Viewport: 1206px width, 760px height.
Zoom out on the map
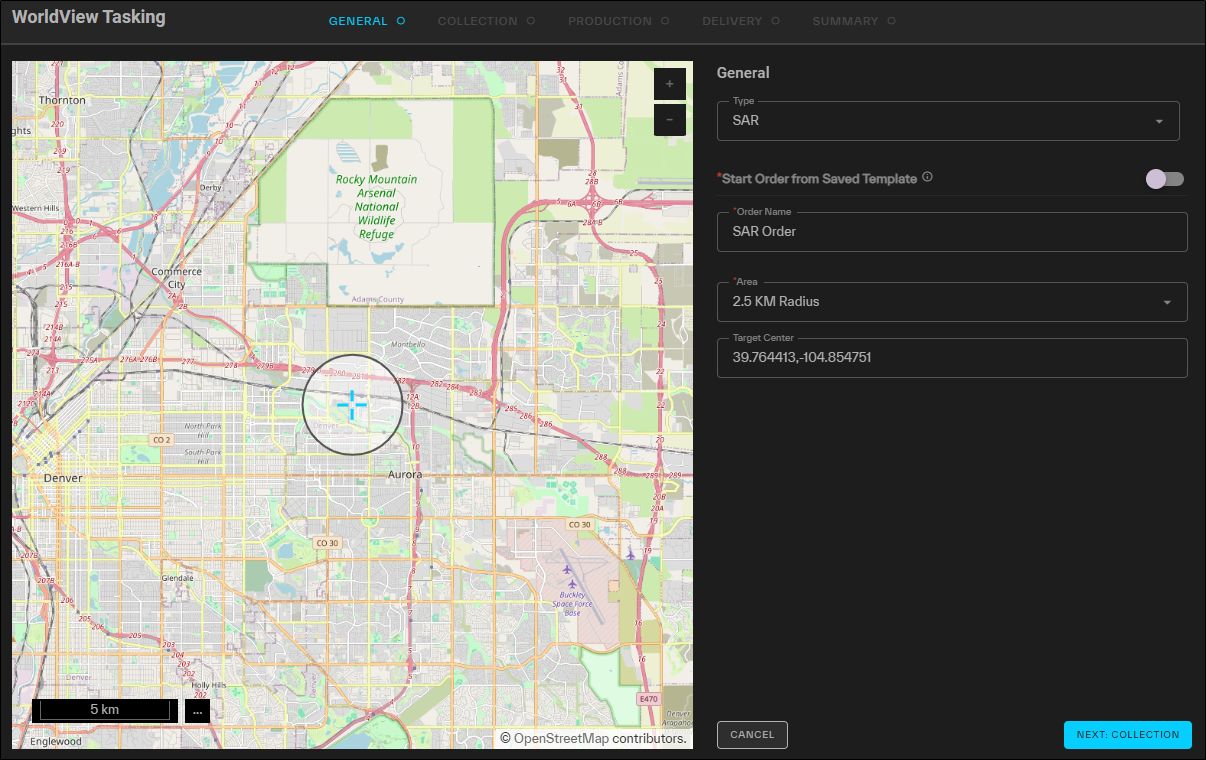[669, 120]
